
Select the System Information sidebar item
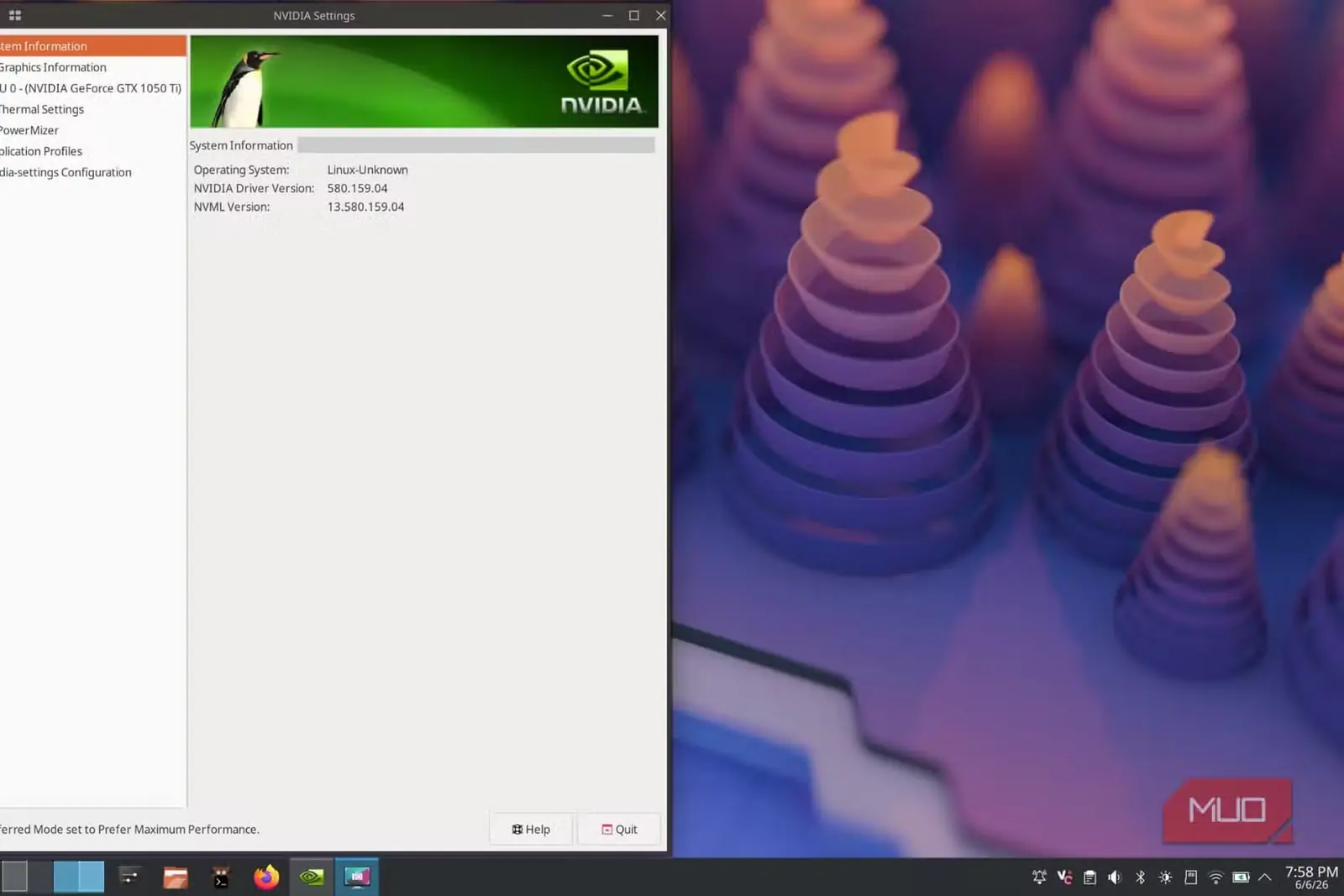pos(92,46)
